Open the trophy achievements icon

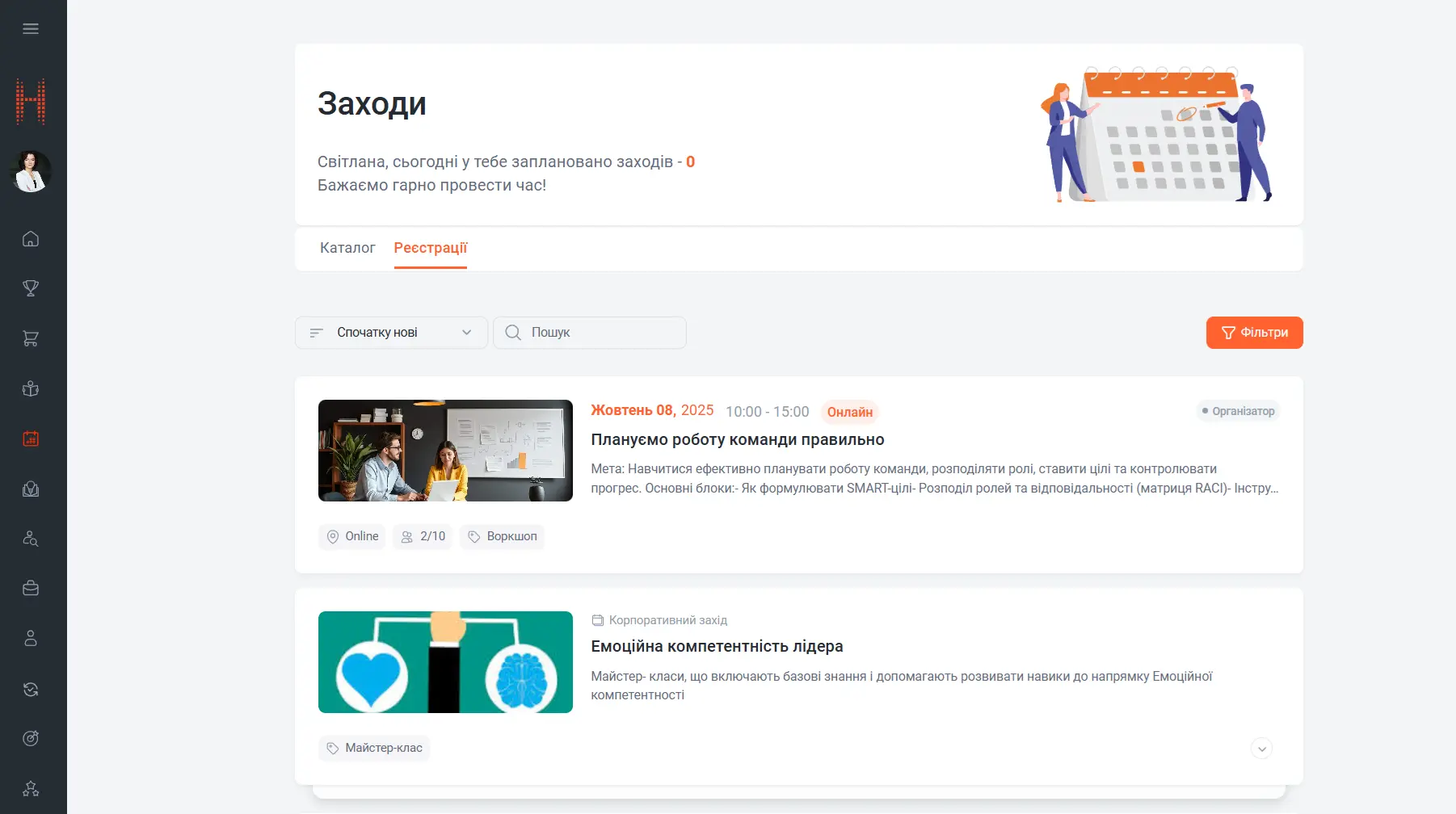tap(31, 288)
